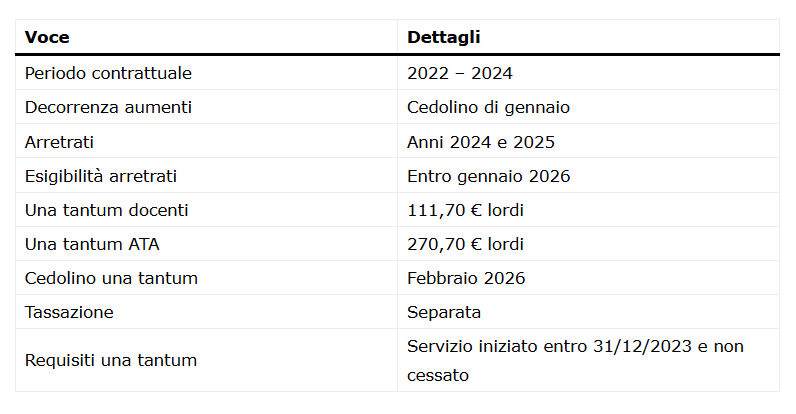Click the "Febbraio 2026" value
Screen dimensions: 796x414
tap(466, 278)
